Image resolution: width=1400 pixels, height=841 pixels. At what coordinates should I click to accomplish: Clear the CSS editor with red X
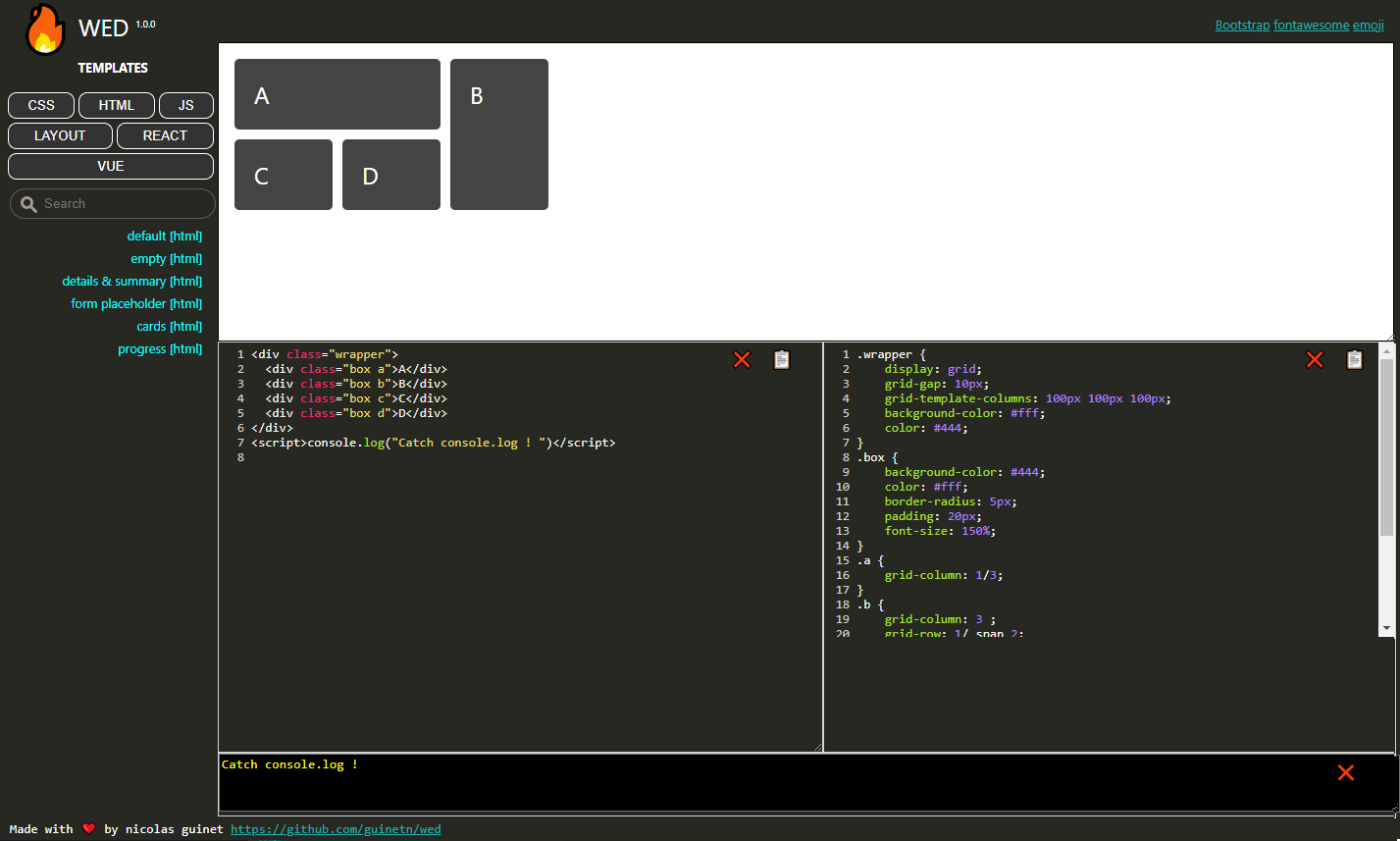coord(1315,360)
